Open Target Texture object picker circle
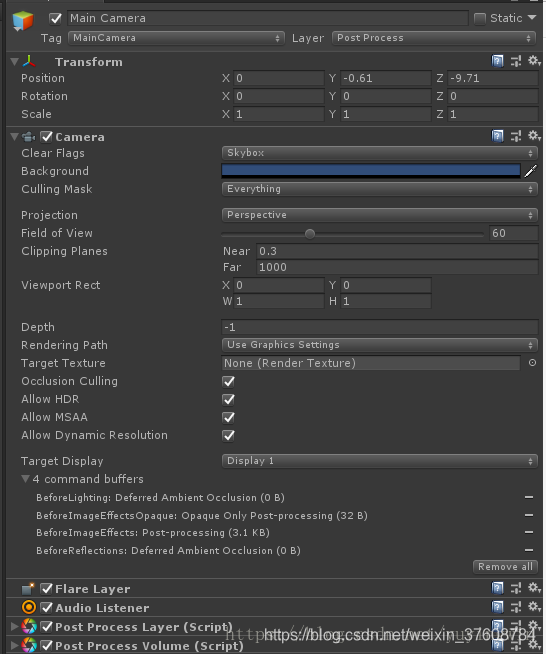This screenshot has height=654, width=546. point(532,363)
